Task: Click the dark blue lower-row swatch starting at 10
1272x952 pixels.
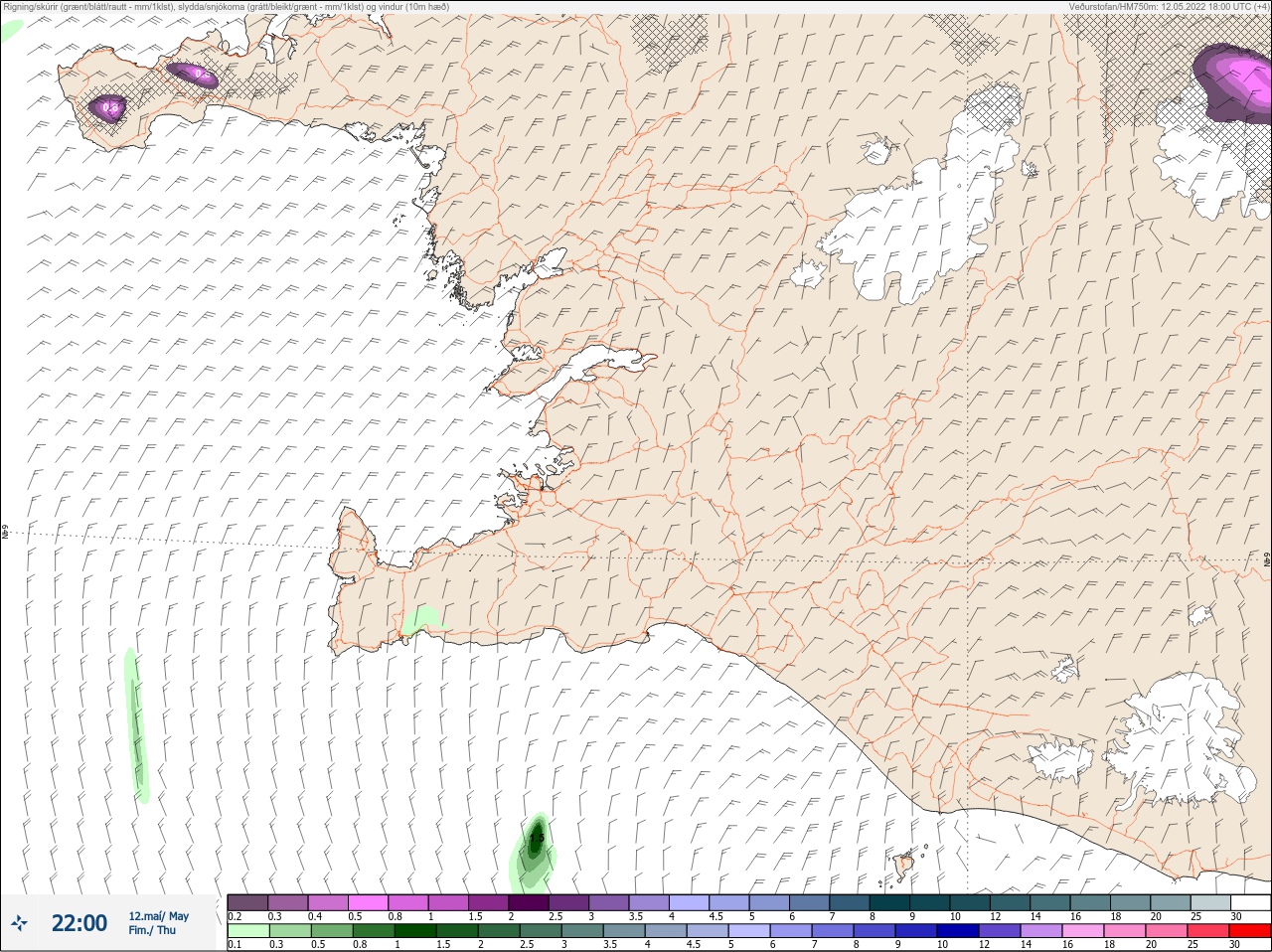Action: point(957,931)
